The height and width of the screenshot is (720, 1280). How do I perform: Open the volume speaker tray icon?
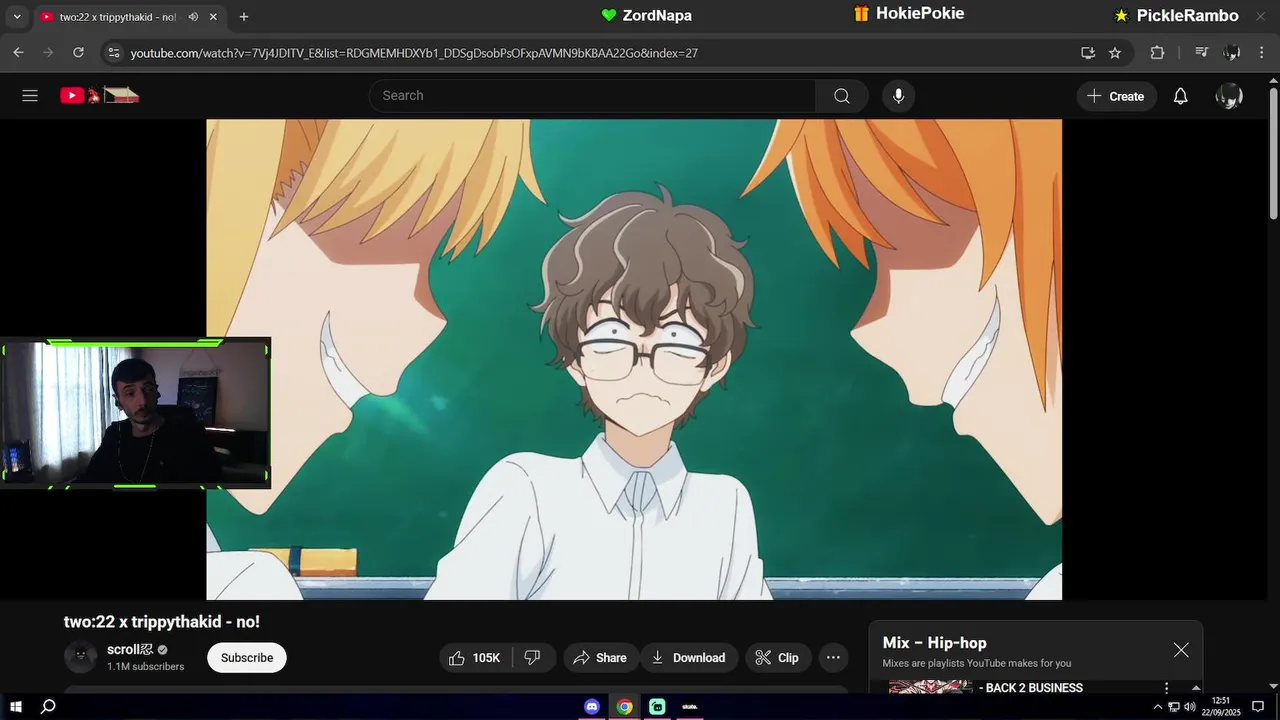(x=1190, y=707)
